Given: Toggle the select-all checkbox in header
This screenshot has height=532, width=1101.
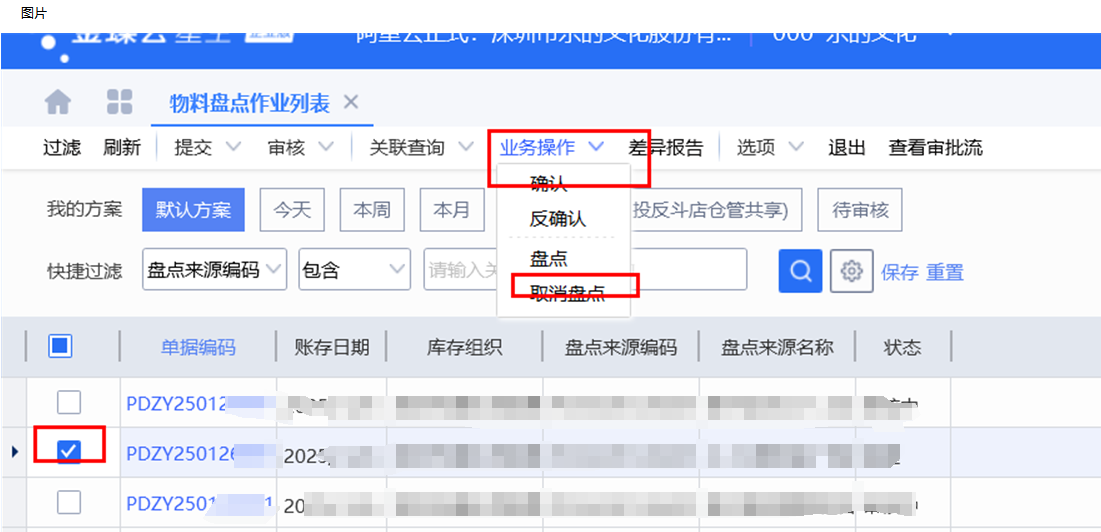Looking at the screenshot, I should tap(60, 347).
